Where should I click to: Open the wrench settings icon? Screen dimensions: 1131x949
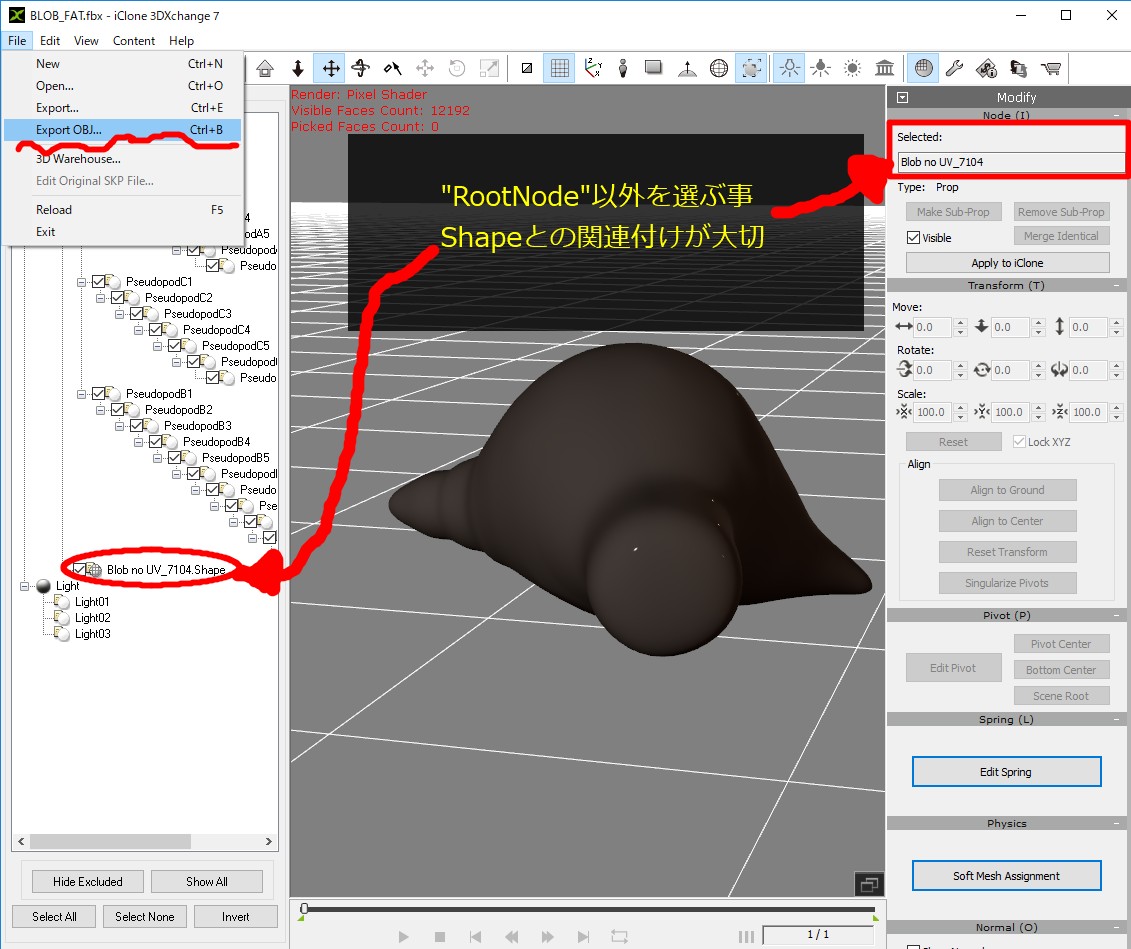click(x=954, y=69)
